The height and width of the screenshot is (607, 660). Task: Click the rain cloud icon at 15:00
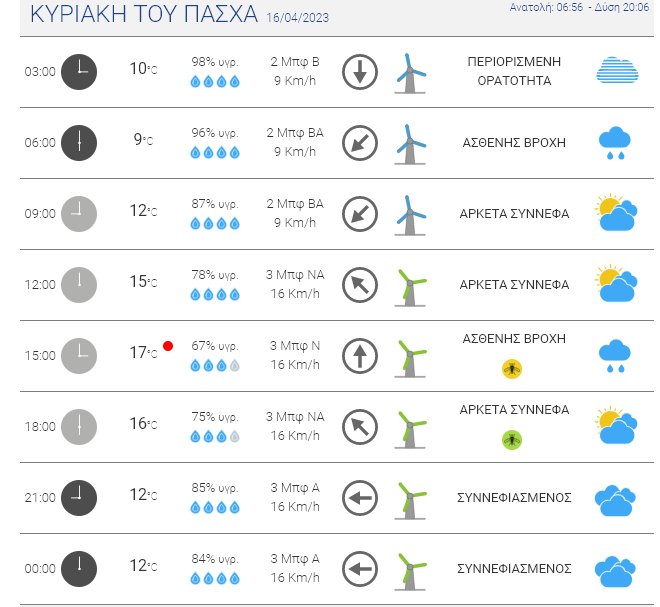click(x=615, y=356)
